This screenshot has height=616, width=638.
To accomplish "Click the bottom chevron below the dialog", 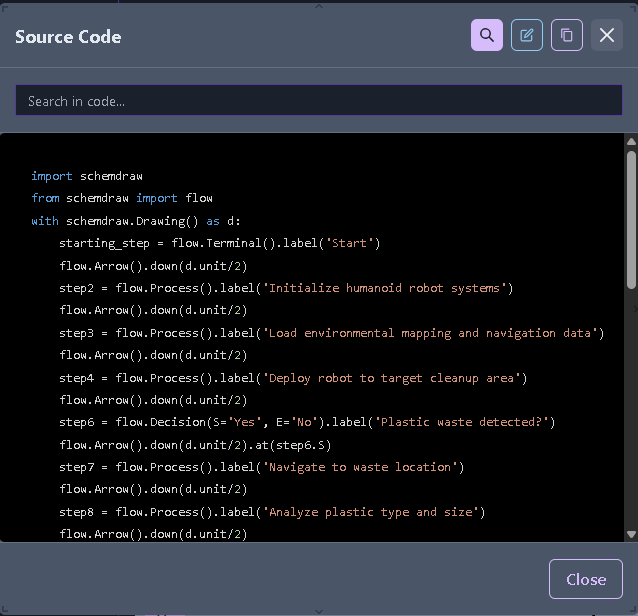I will 319,611.
